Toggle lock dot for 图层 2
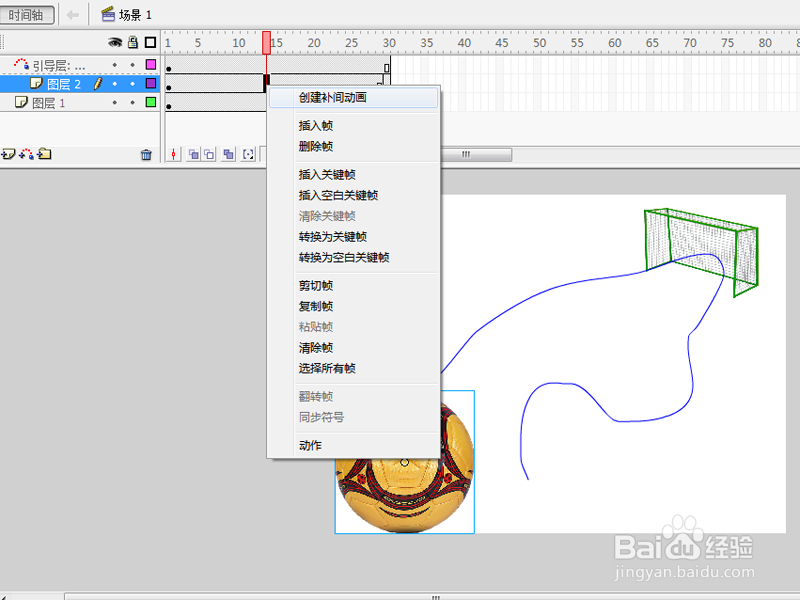Viewport: 800px width, 600px height. [133, 84]
